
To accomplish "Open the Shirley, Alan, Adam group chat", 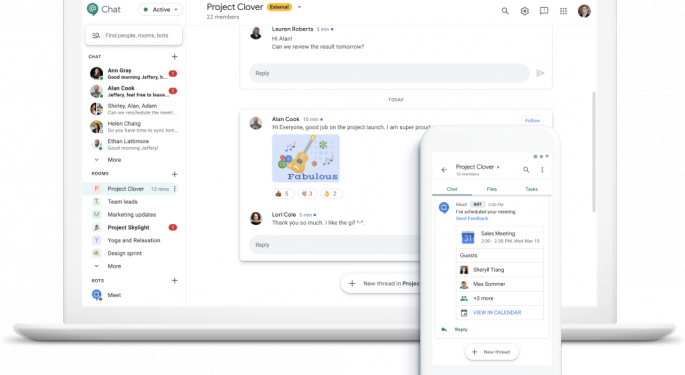I will pyautogui.click(x=133, y=109).
